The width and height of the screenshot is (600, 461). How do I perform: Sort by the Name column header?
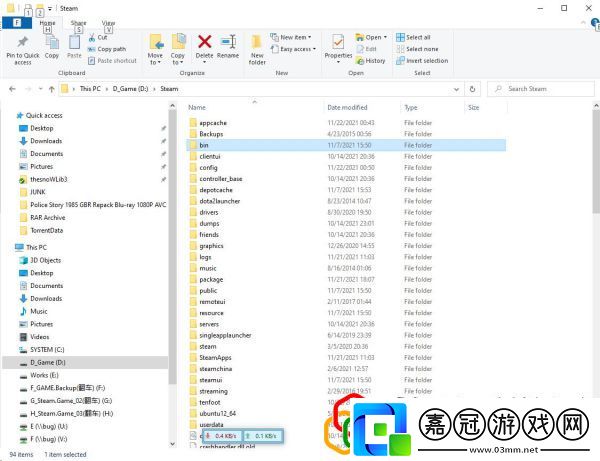[197, 108]
